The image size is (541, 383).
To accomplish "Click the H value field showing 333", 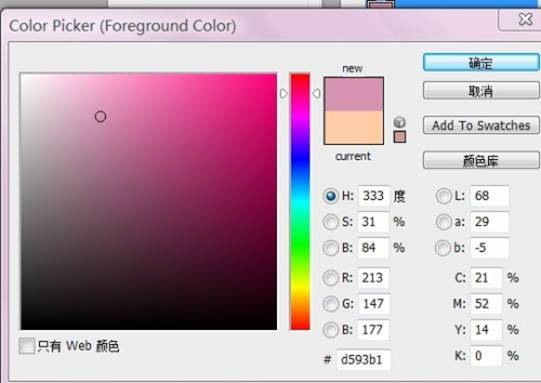I will tap(374, 196).
